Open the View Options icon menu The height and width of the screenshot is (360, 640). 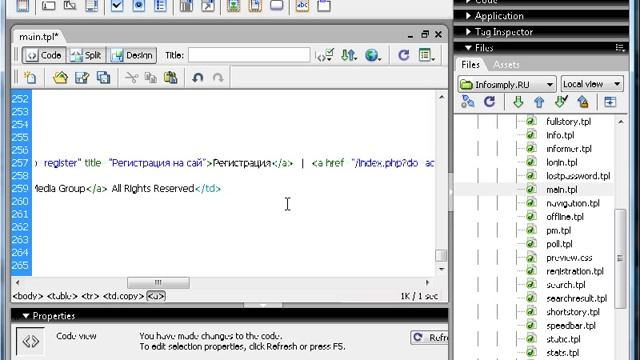[427, 55]
